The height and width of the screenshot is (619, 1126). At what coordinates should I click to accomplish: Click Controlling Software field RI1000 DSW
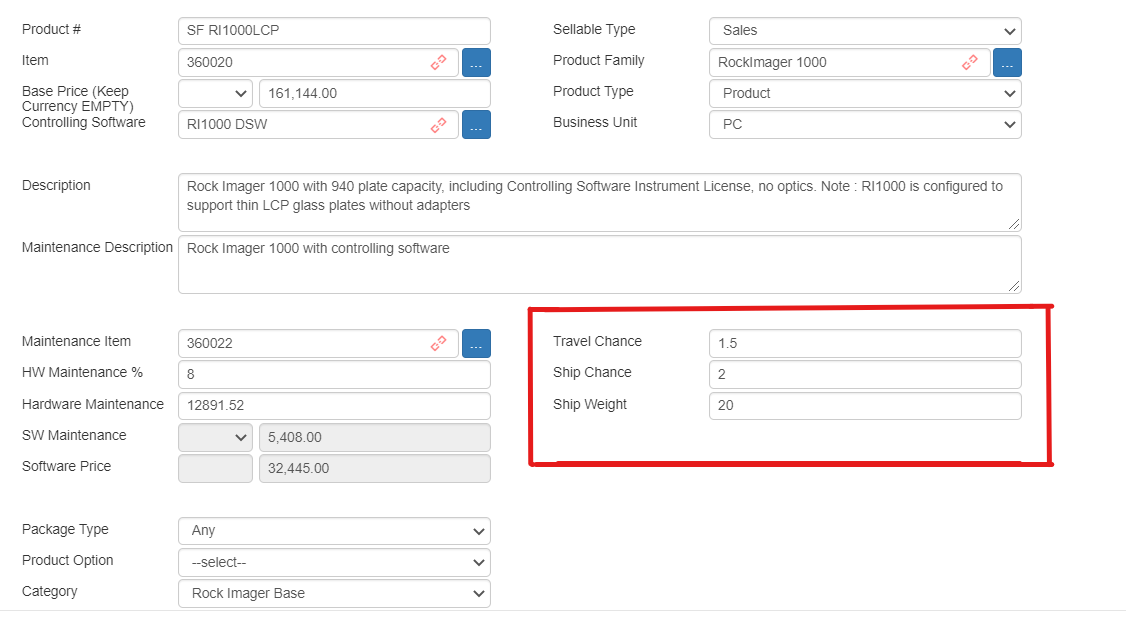pyautogui.click(x=318, y=125)
